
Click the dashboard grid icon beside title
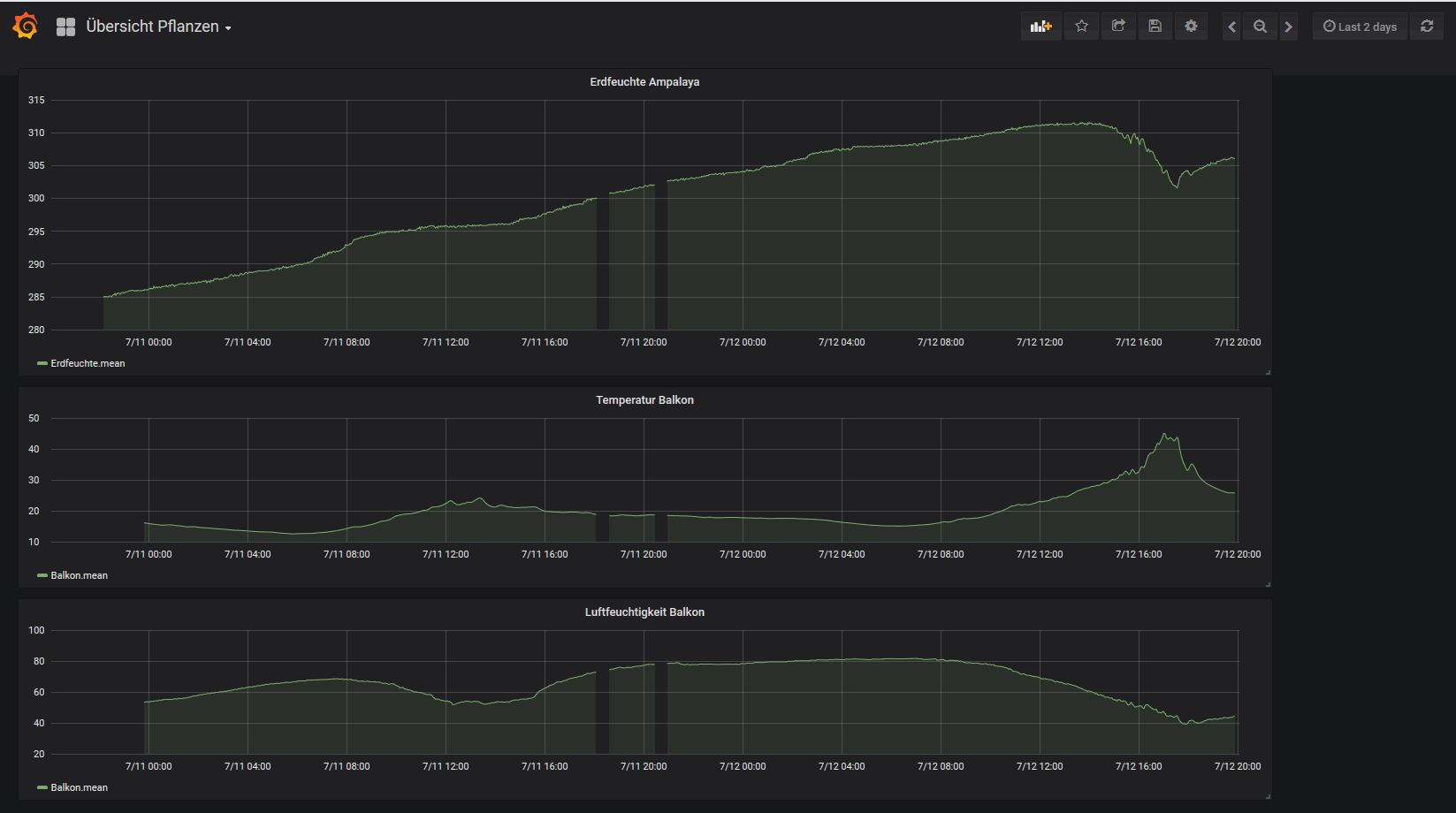(x=66, y=27)
